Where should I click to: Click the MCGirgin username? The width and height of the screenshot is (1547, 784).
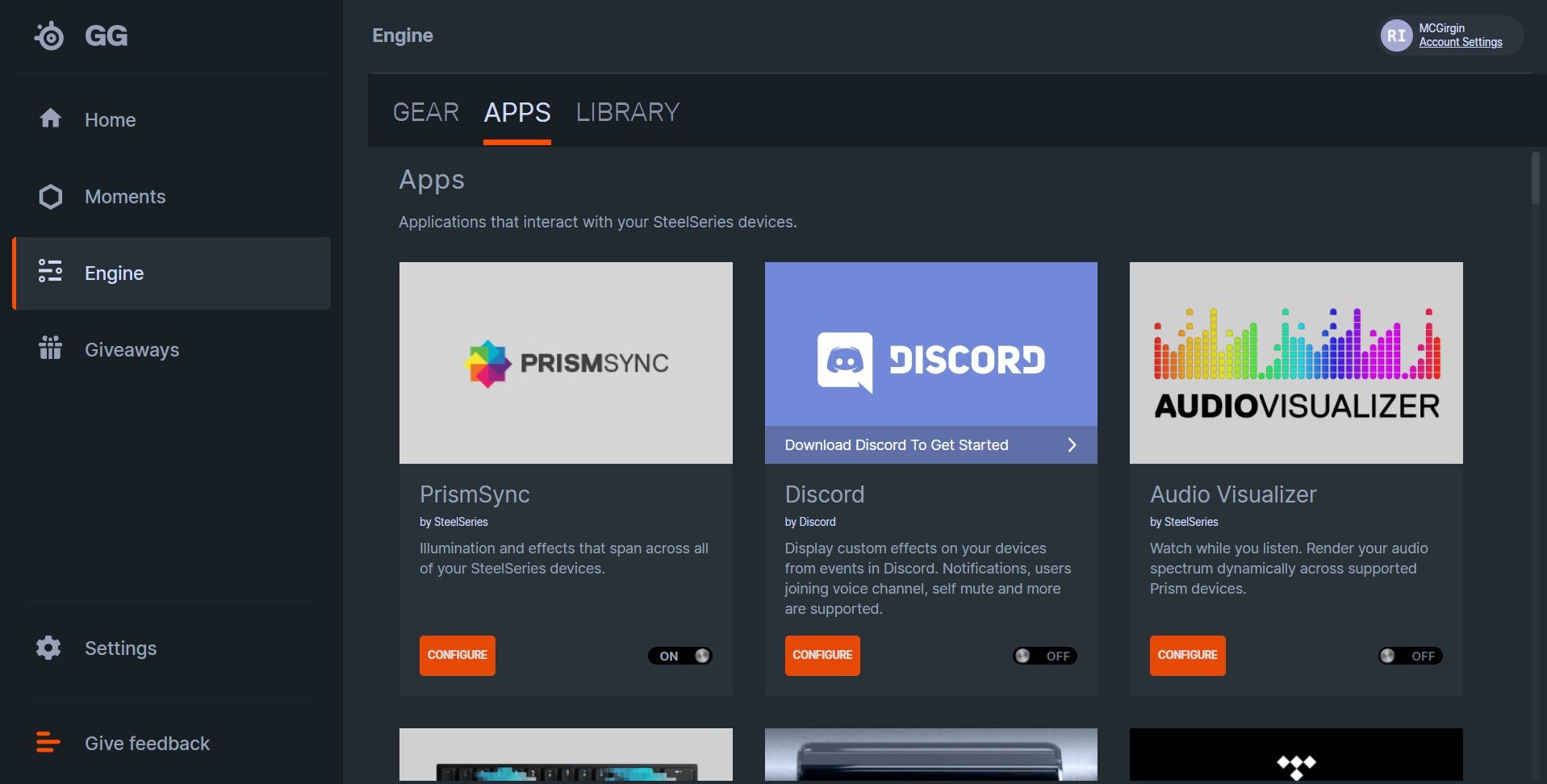click(x=1442, y=28)
